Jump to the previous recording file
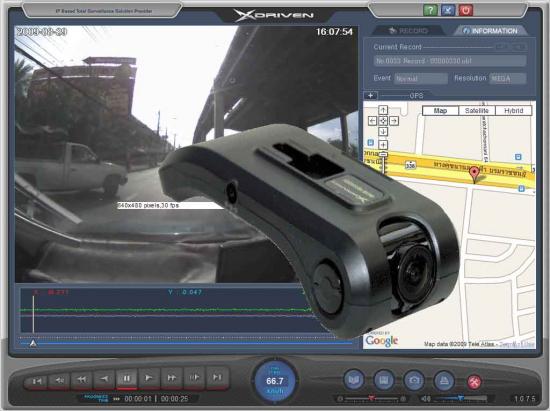550x411 pixels. [37, 380]
